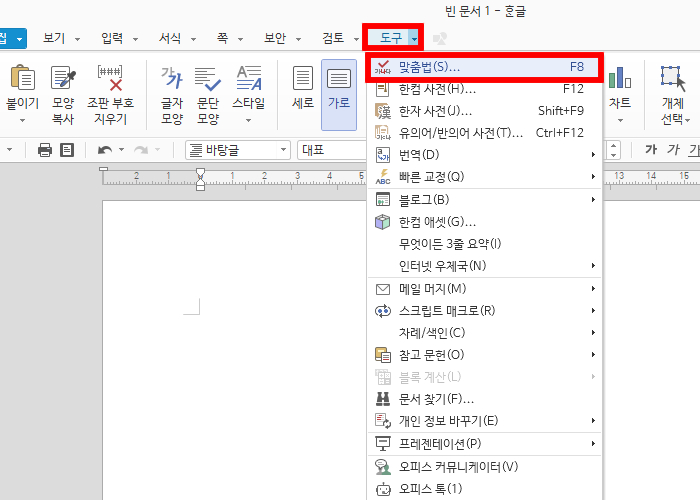
Task: Open 문서 찾기(F) entry
Action: coord(484,399)
